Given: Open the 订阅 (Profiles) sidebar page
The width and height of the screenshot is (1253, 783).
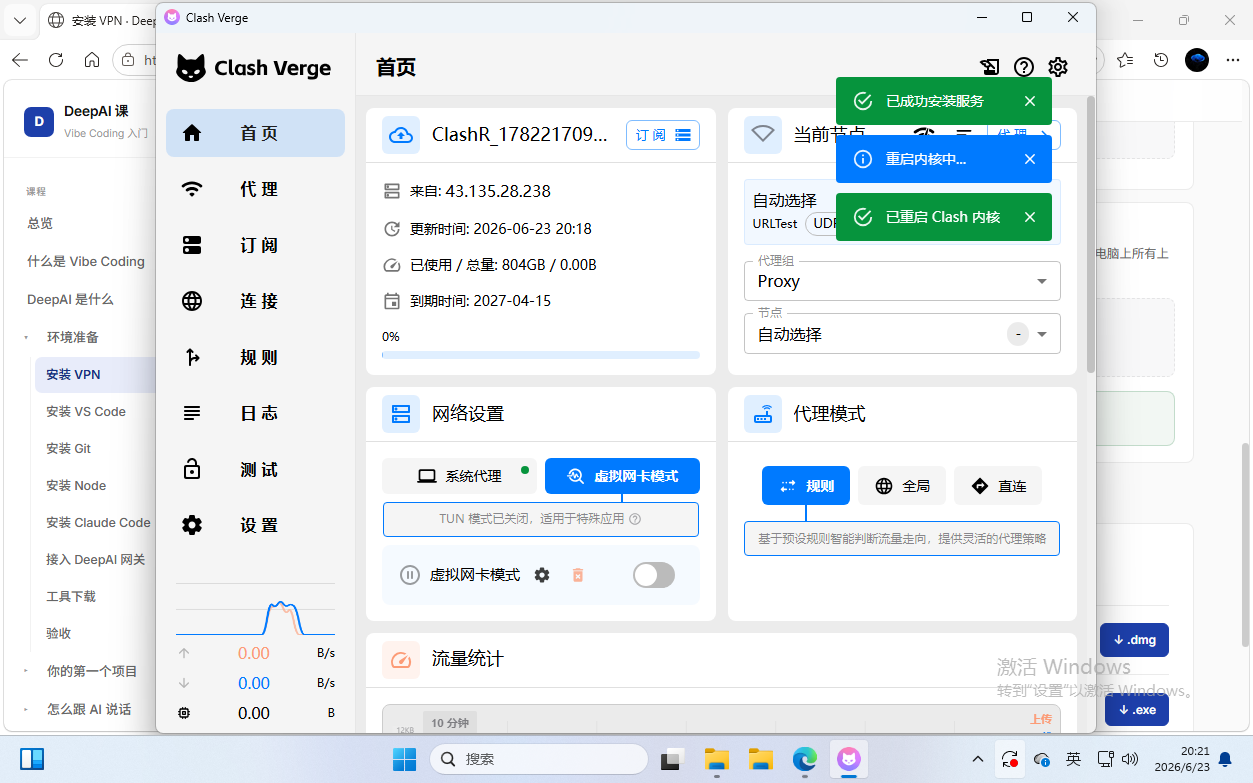Looking at the screenshot, I should [255, 245].
